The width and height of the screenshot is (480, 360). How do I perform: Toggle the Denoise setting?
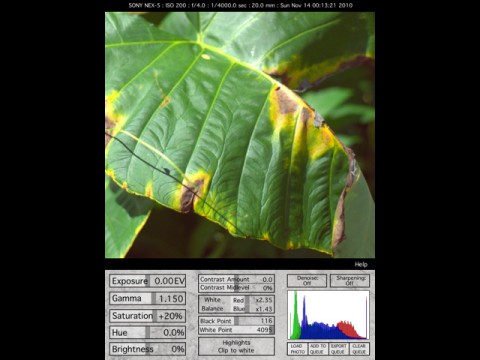[307, 281]
